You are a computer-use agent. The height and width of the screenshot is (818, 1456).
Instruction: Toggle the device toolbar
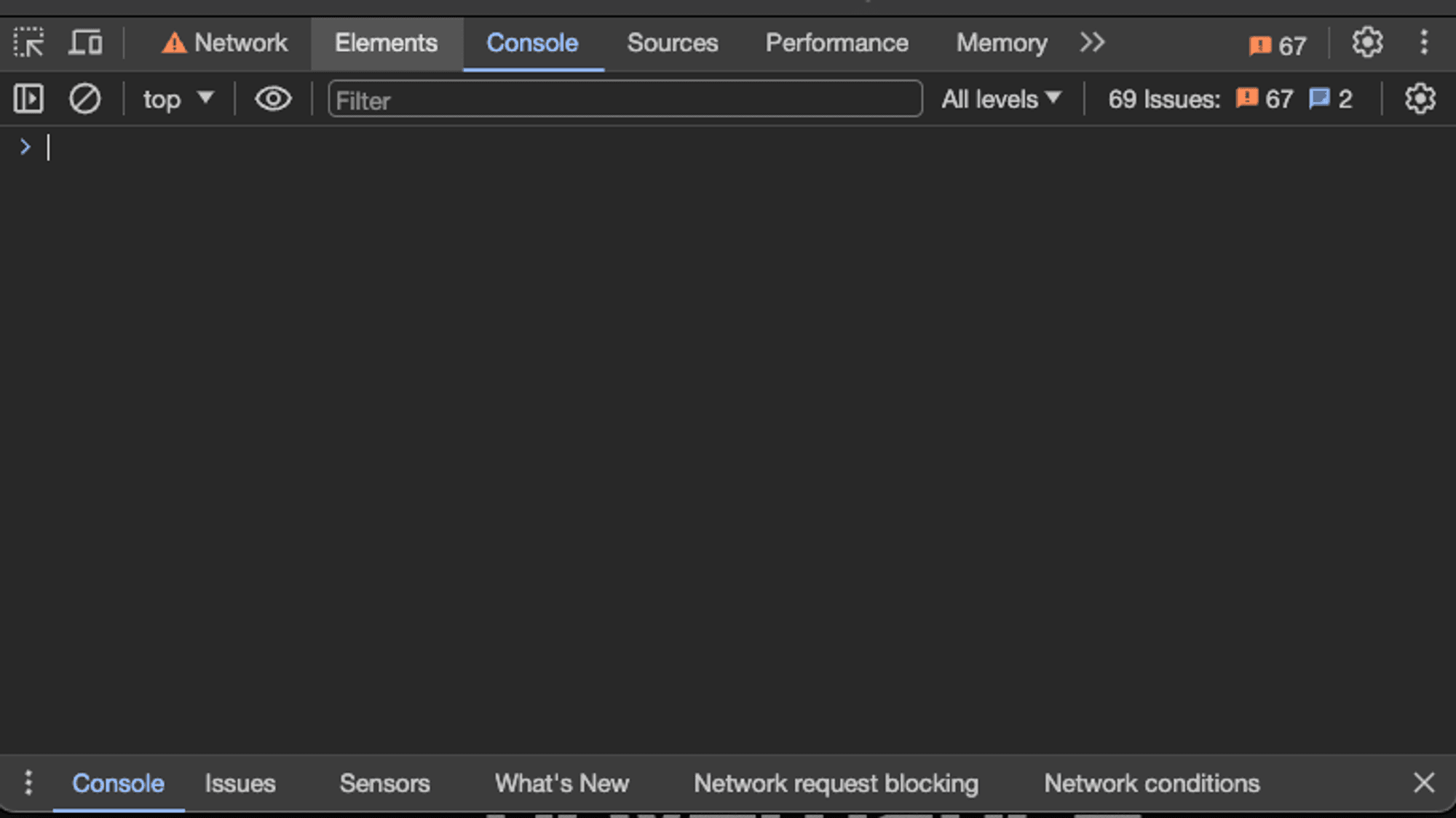(x=85, y=42)
